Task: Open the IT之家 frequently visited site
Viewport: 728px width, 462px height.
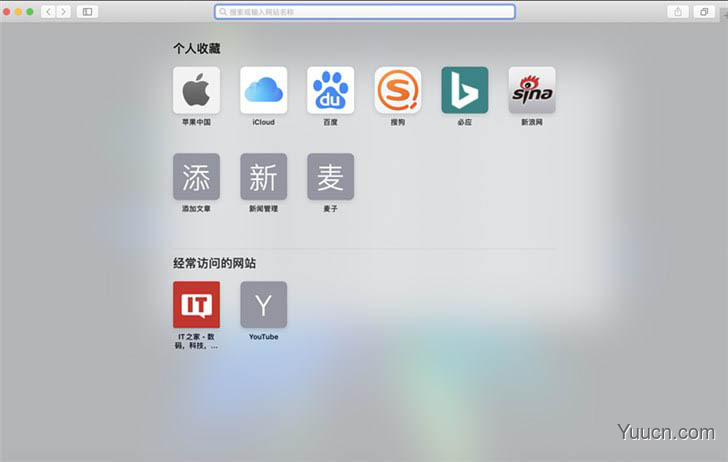Action: [196, 305]
